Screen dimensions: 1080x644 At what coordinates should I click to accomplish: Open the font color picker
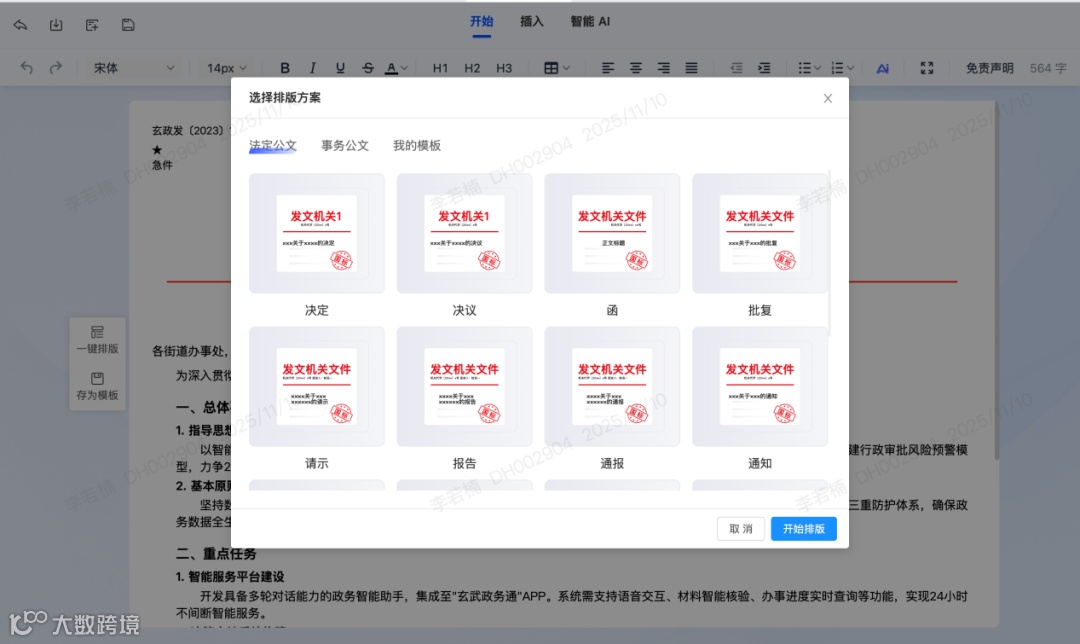(391, 67)
